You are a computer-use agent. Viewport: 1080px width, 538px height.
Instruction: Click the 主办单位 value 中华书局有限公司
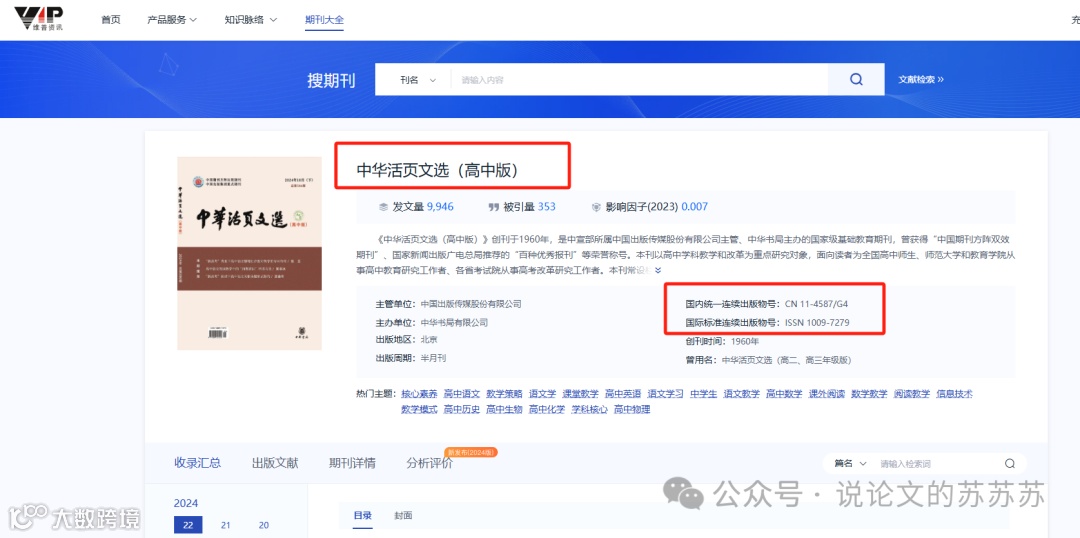click(454, 322)
